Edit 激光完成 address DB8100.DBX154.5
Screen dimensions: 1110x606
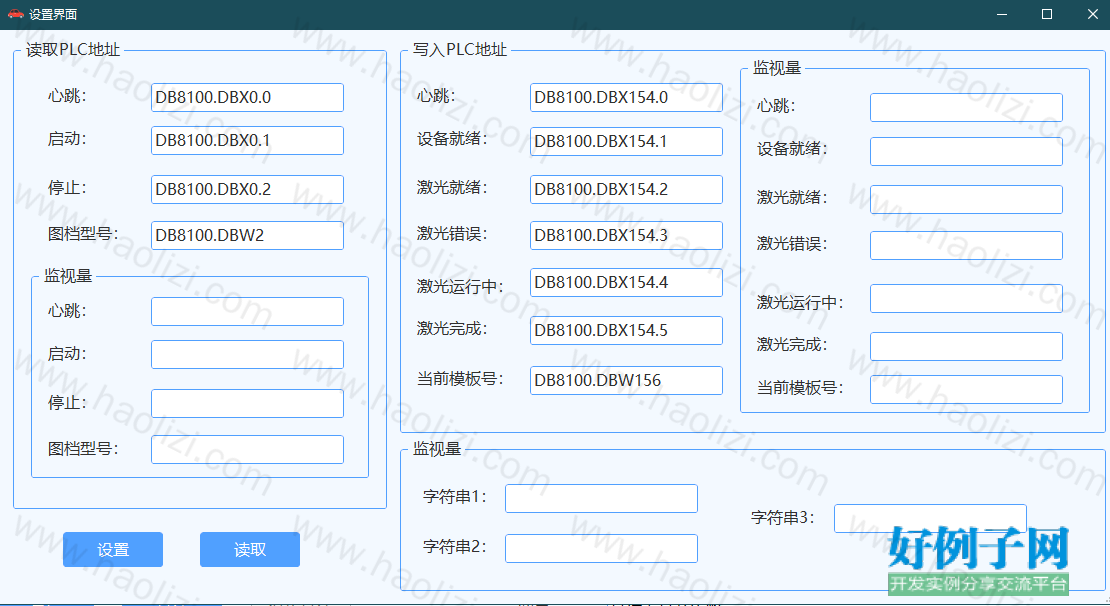click(626, 331)
